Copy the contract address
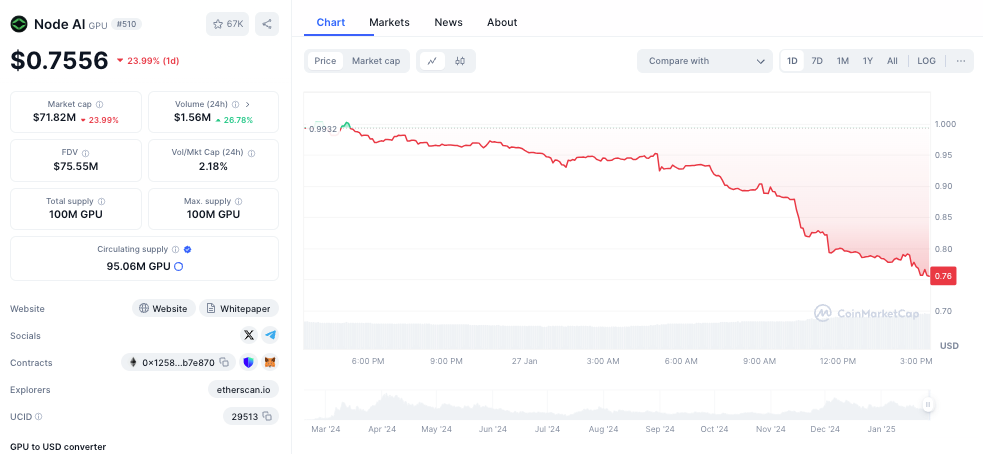Screen dimensions: 983x454 tap(224, 362)
